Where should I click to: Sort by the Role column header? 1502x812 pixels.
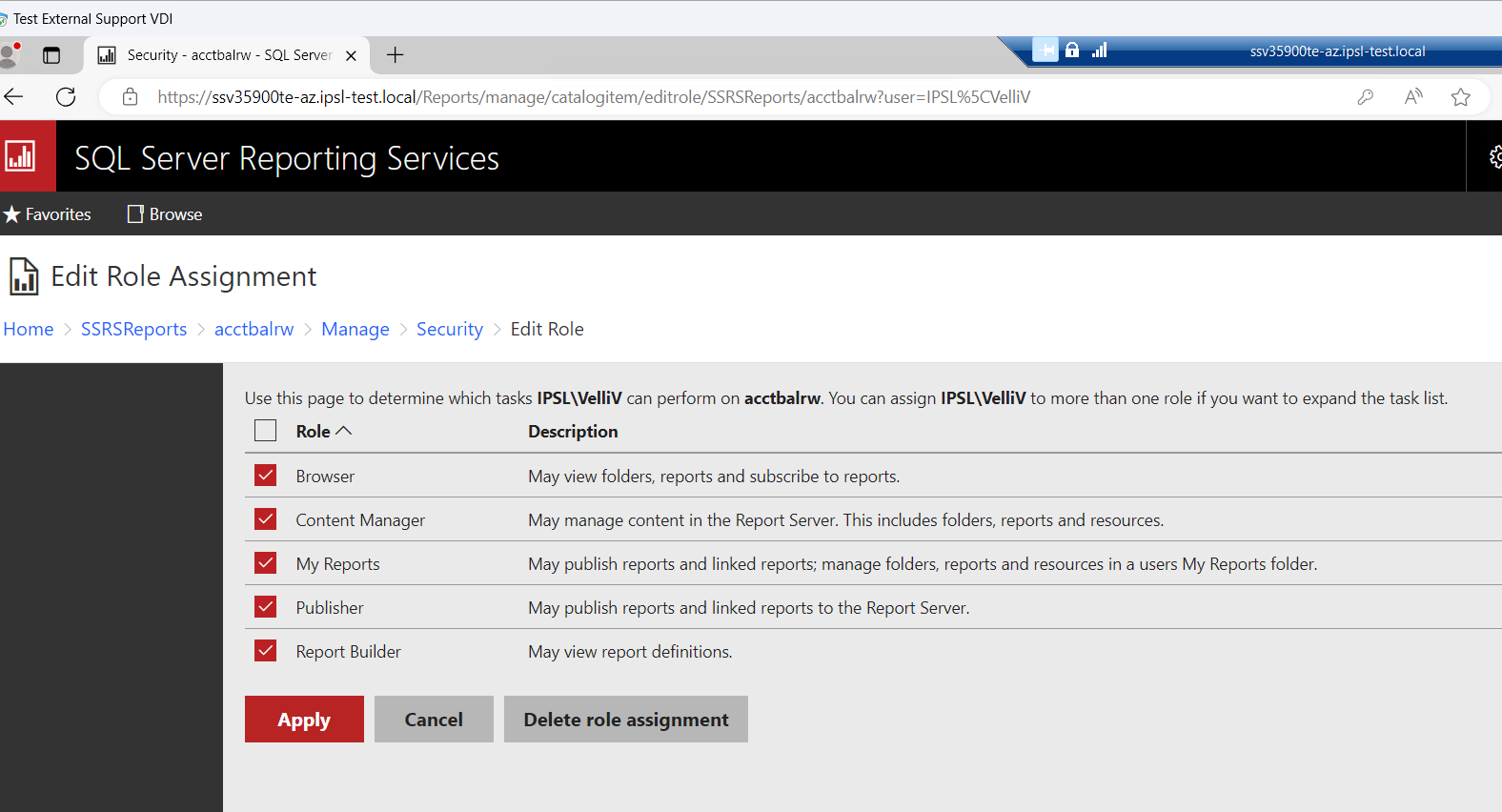(324, 431)
